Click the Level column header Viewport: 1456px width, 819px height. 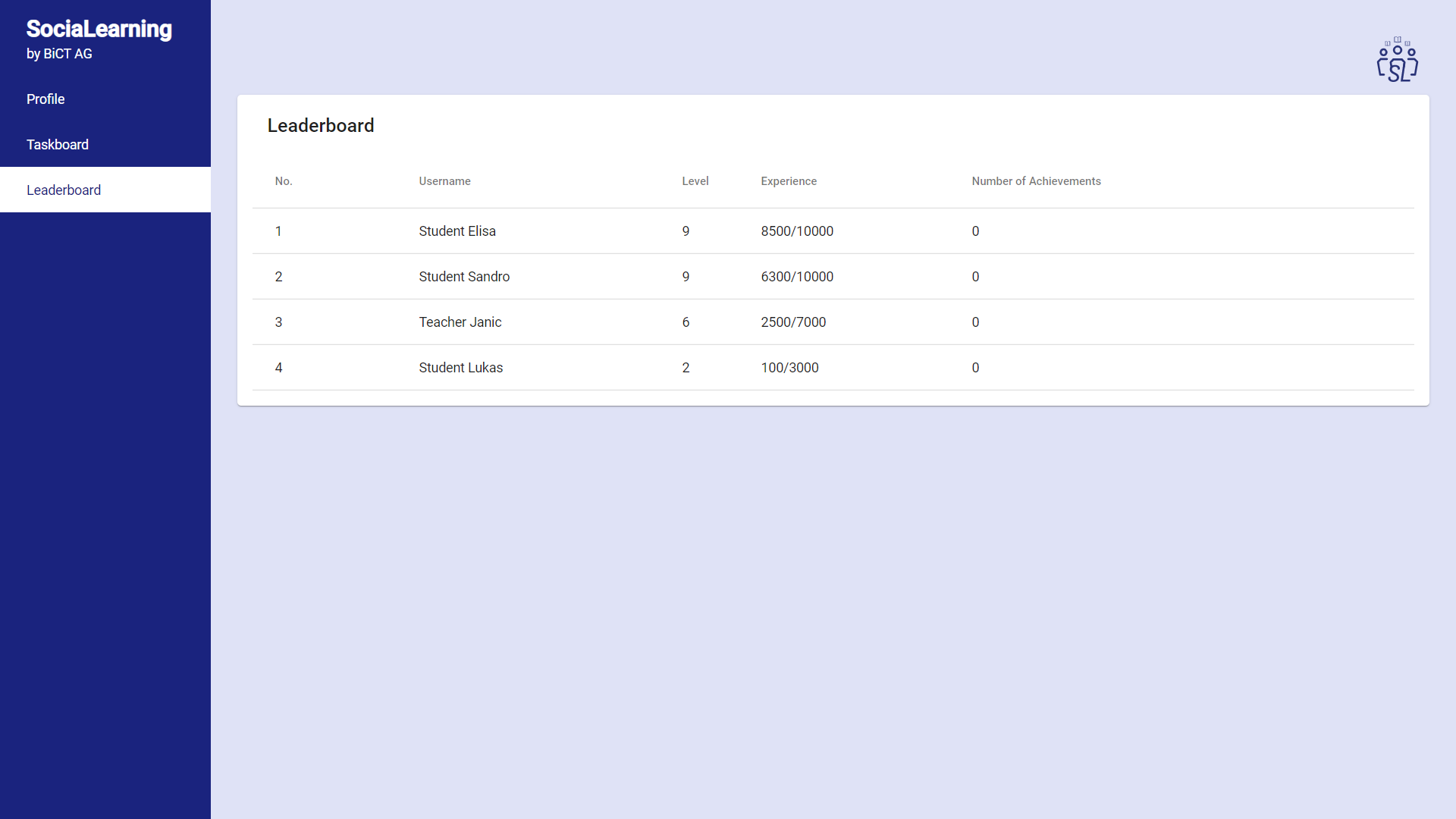pyautogui.click(x=695, y=181)
